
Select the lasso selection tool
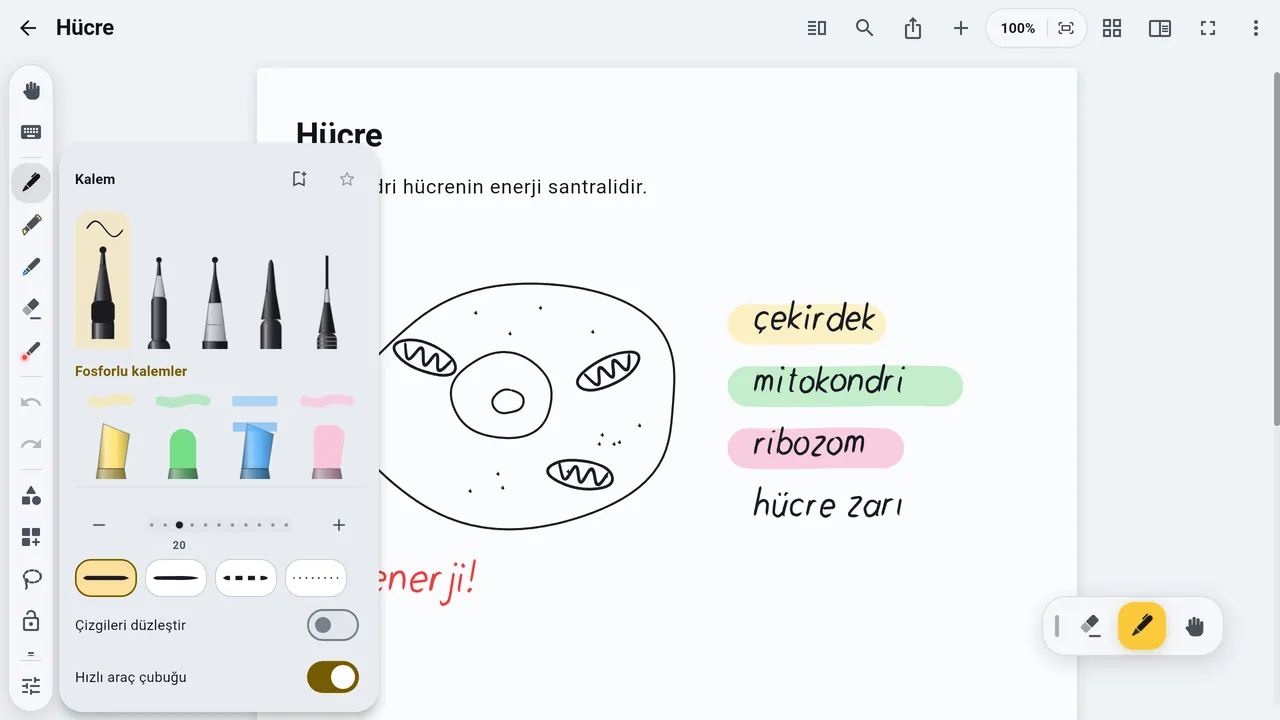(x=31, y=579)
